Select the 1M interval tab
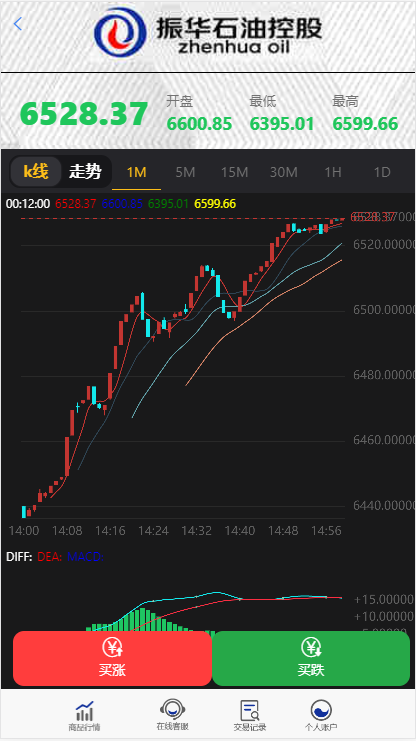 point(136,172)
